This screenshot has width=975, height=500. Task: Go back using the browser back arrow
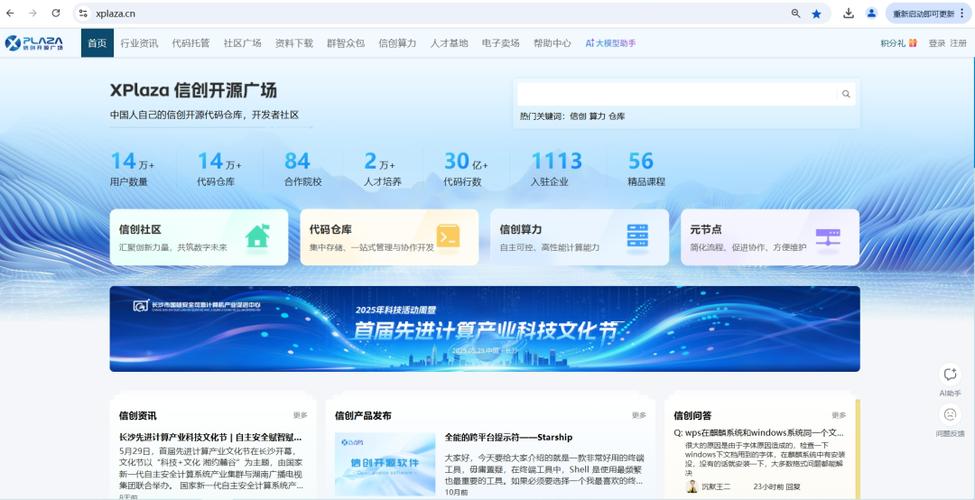point(10,13)
